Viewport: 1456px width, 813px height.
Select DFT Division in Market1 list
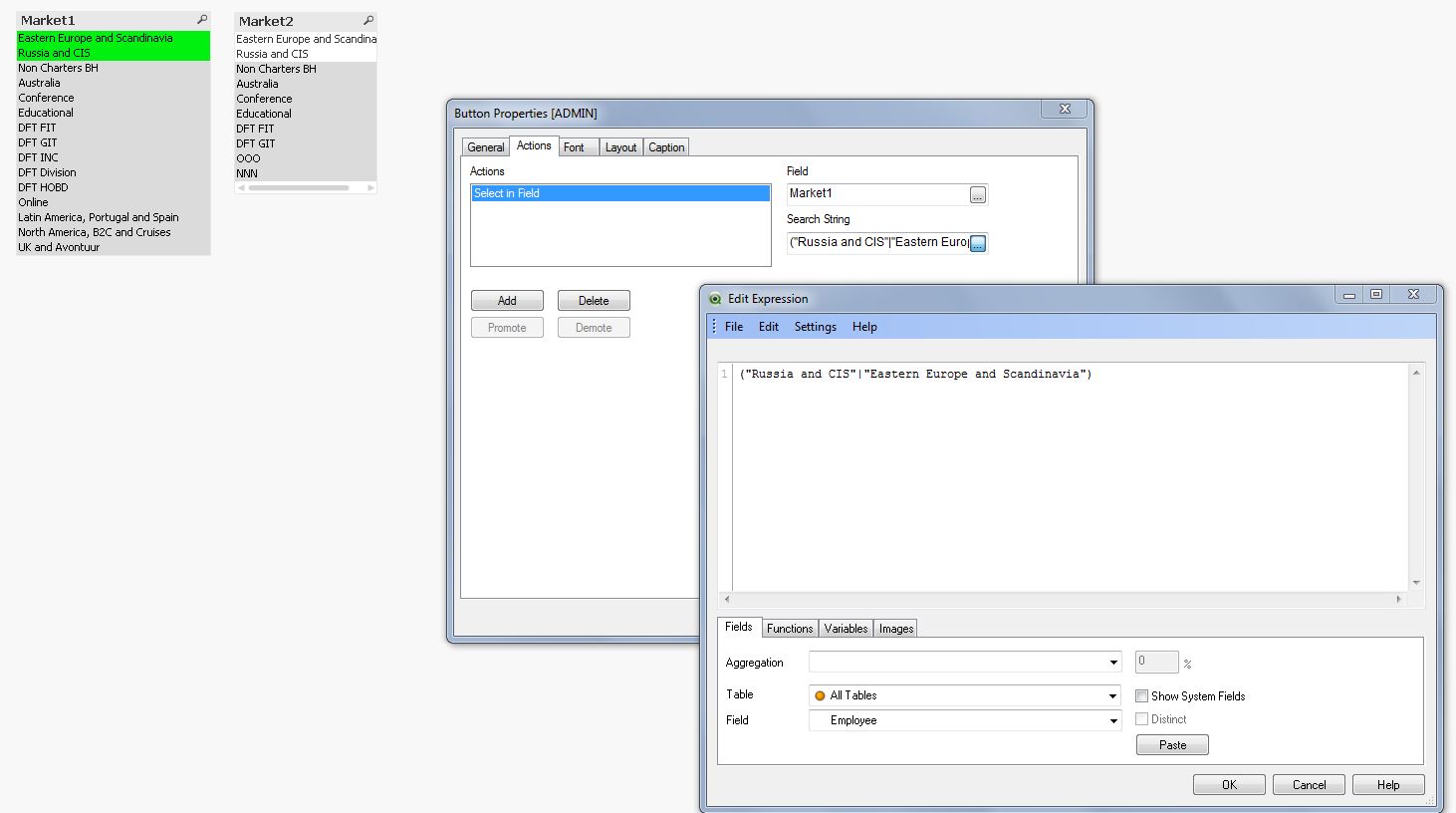pyautogui.click(x=114, y=172)
